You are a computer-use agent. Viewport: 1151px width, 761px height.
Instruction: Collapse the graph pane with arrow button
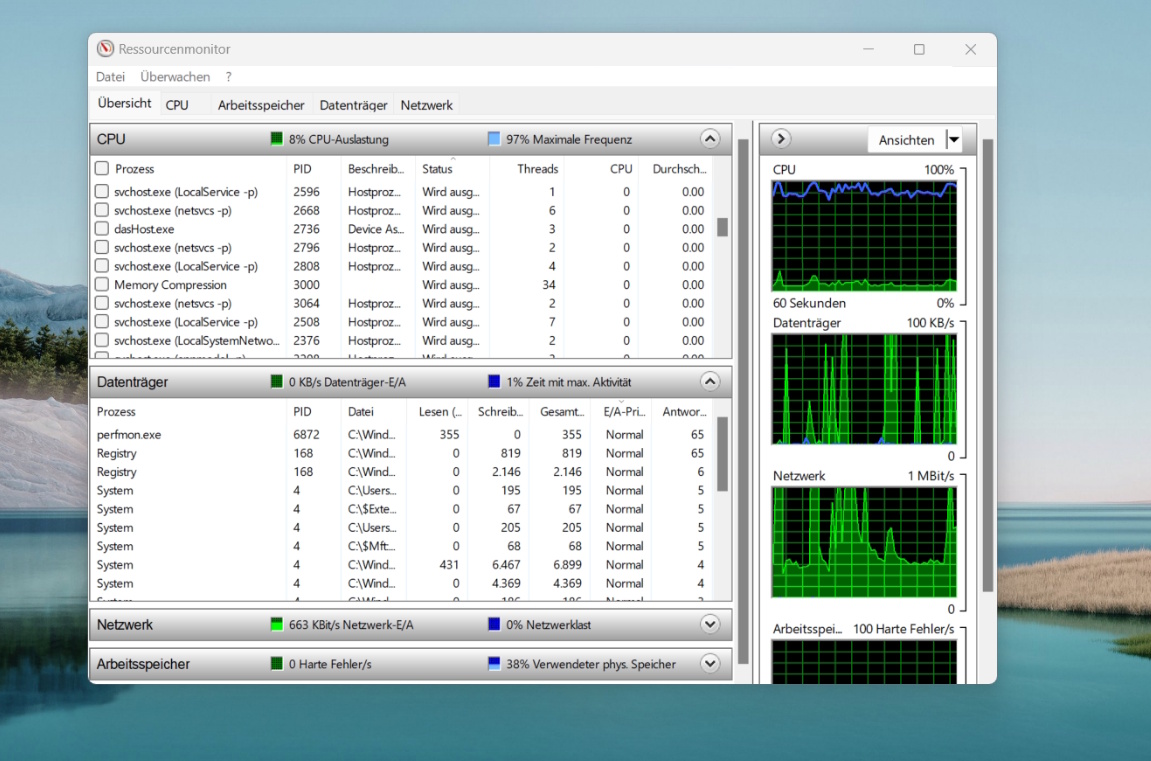(x=782, y=140)
